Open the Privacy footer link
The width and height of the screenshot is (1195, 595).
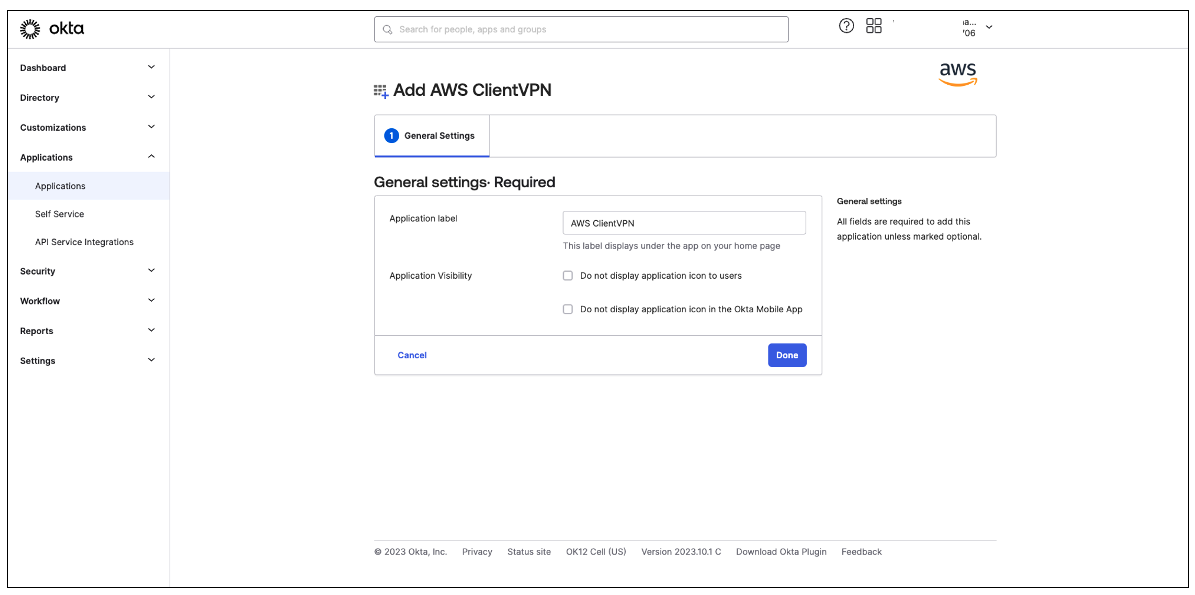[x=477, y=552]
